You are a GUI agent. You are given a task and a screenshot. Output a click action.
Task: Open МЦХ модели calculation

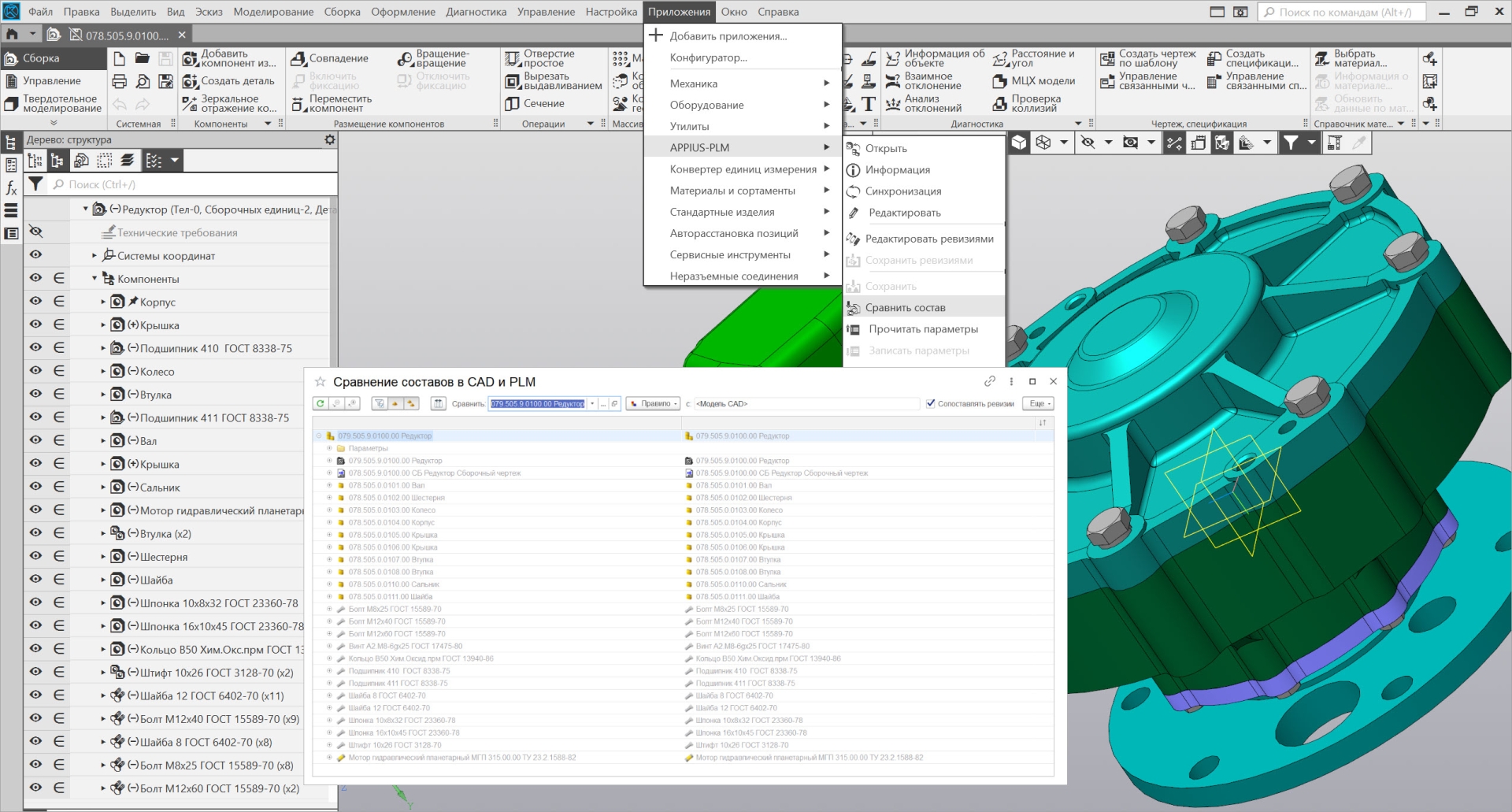click(1033, 81)
